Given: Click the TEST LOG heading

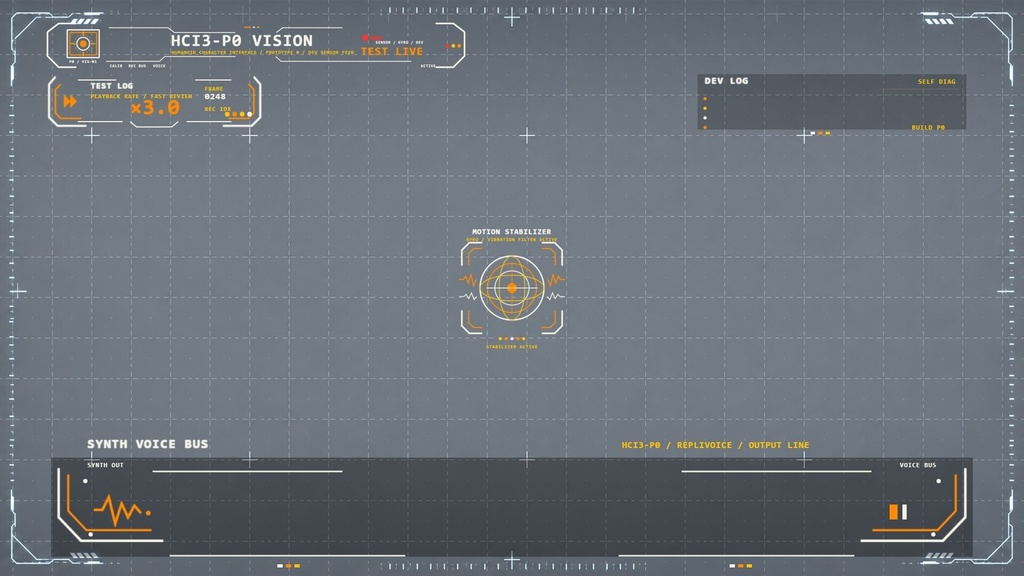Looking at the screenshot, I should [112, 86].
